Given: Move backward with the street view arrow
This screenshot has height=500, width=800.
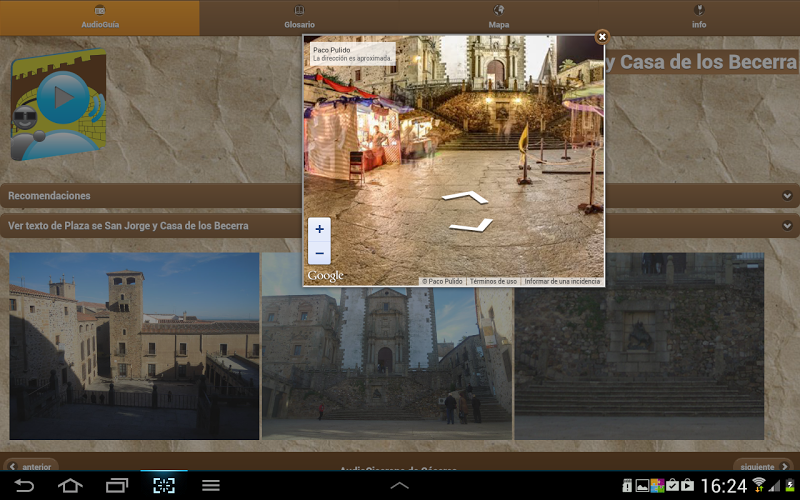Looking at the screenshot, I should click(x=472, y=225).
